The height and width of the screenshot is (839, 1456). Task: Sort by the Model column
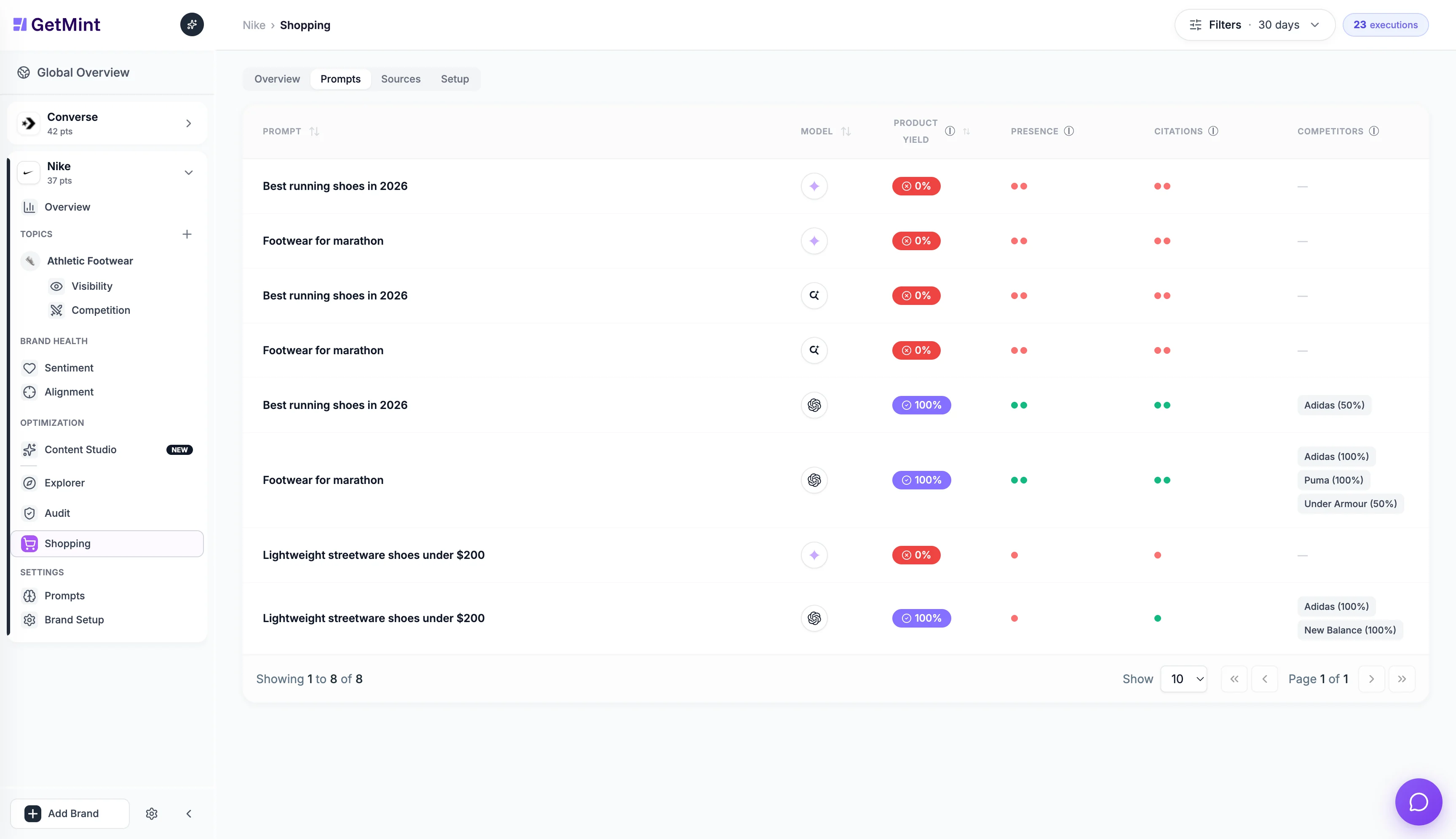coord(846,131)
